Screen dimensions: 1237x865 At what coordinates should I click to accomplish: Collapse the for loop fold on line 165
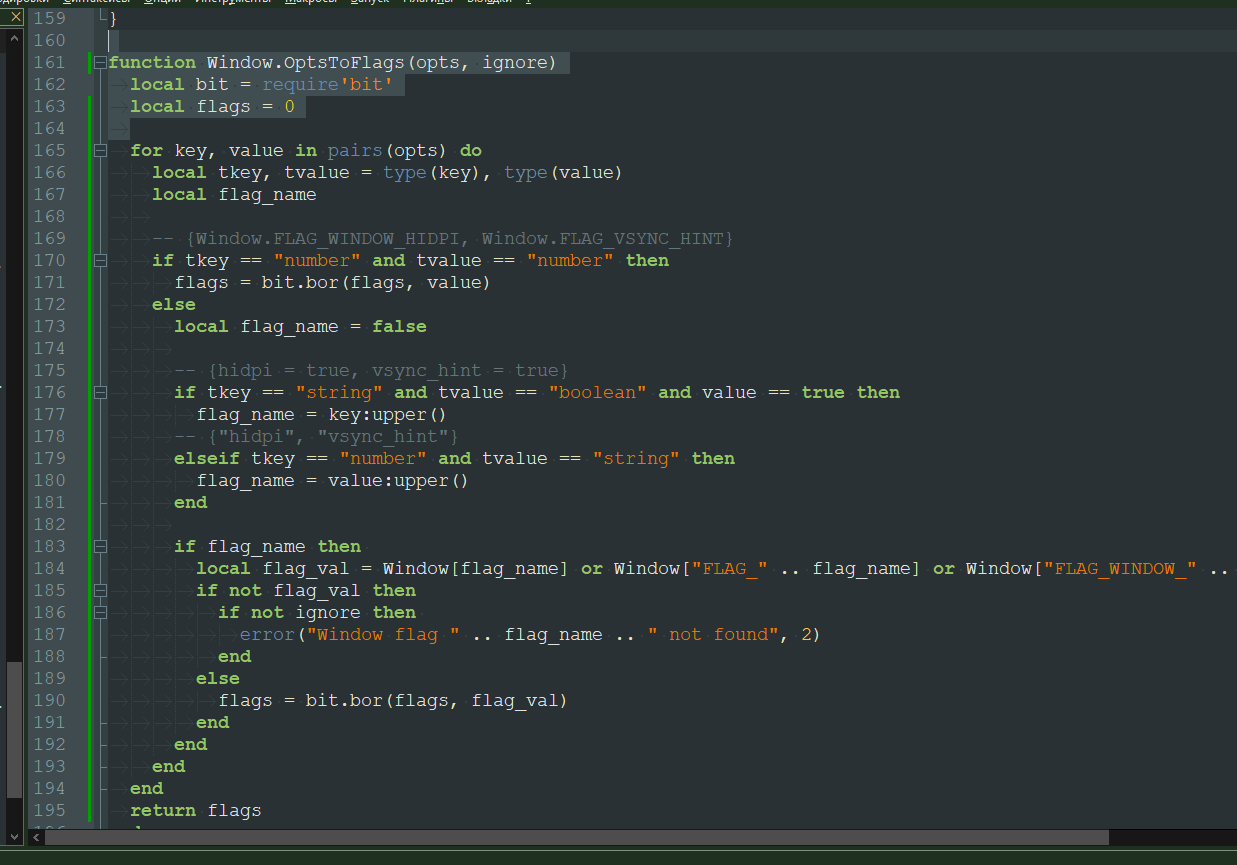point(100,150)
